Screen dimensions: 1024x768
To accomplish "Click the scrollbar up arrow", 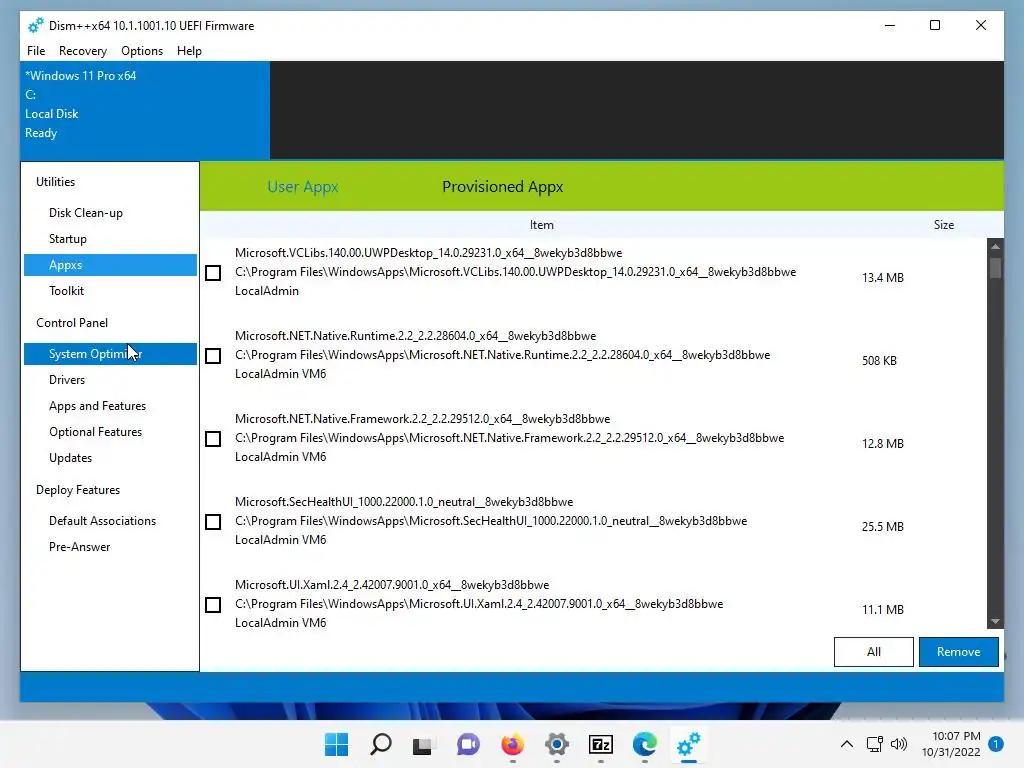I will [995, 246].
